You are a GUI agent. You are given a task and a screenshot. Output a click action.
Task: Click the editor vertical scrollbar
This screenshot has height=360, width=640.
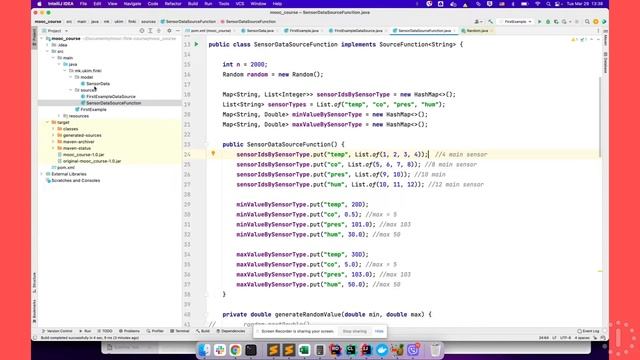pos(600,116)
